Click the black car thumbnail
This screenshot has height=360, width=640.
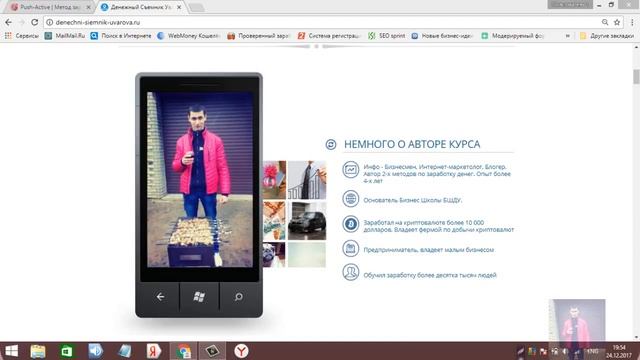[307, 221]
